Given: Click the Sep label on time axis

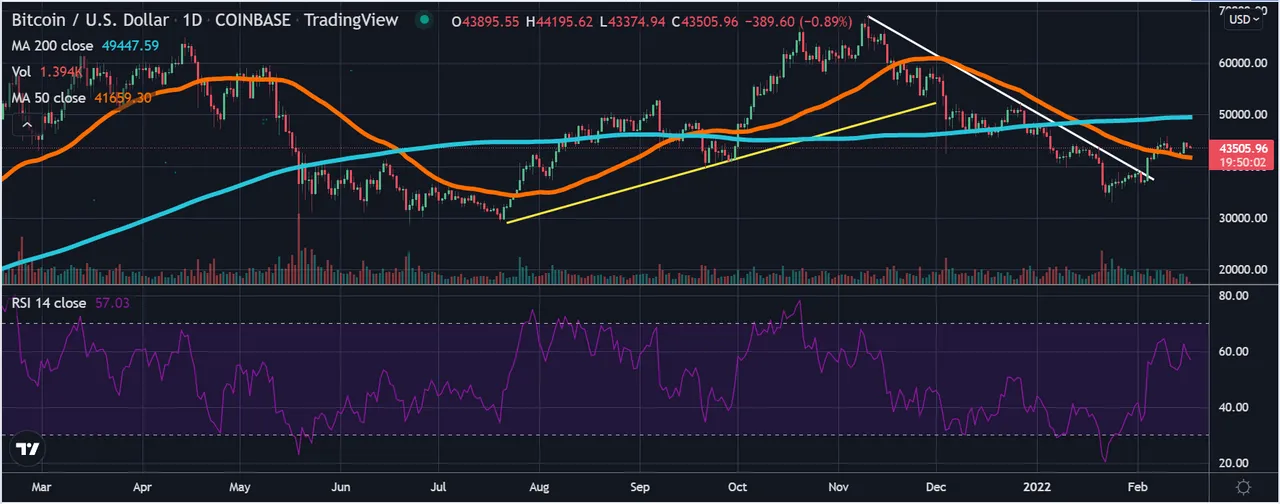Looking at the screenshot, I should click(x=640, y=487).
